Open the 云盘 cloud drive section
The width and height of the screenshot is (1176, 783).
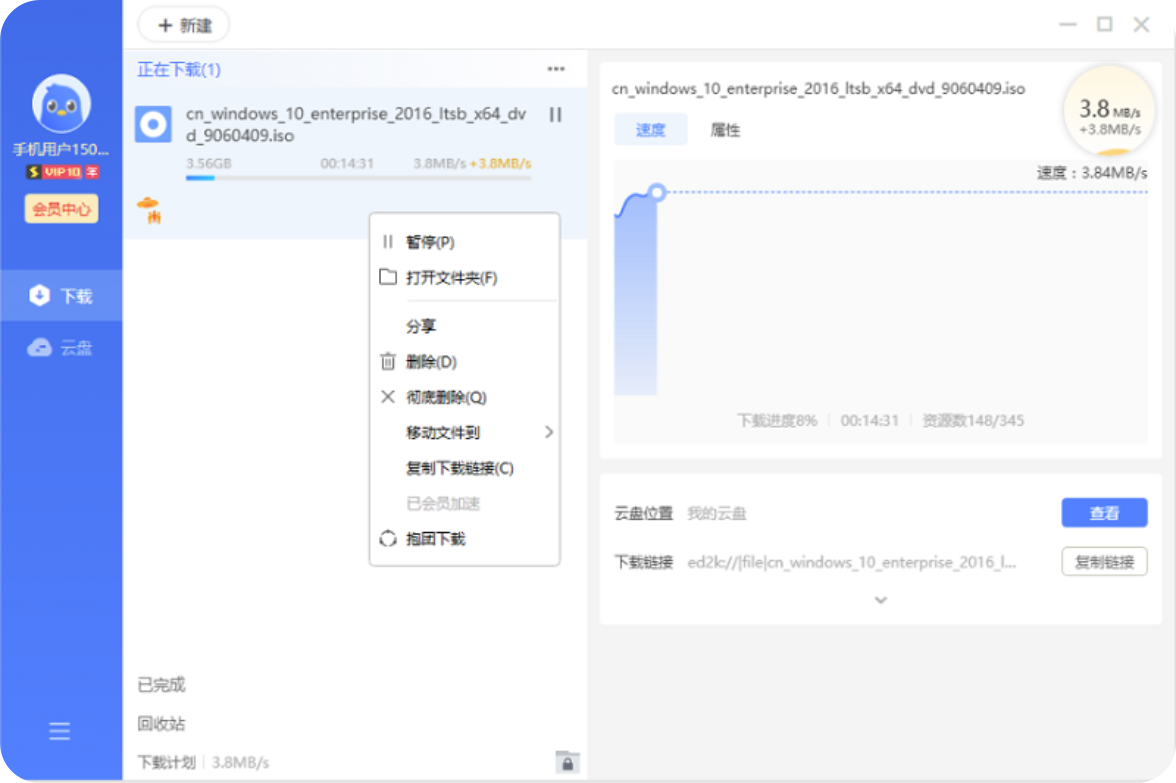(62, 347)
